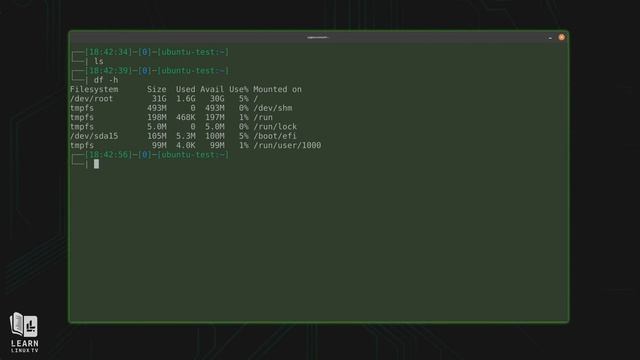
Task: Close the terminal window with the orange button
Action: pos(562,37)
